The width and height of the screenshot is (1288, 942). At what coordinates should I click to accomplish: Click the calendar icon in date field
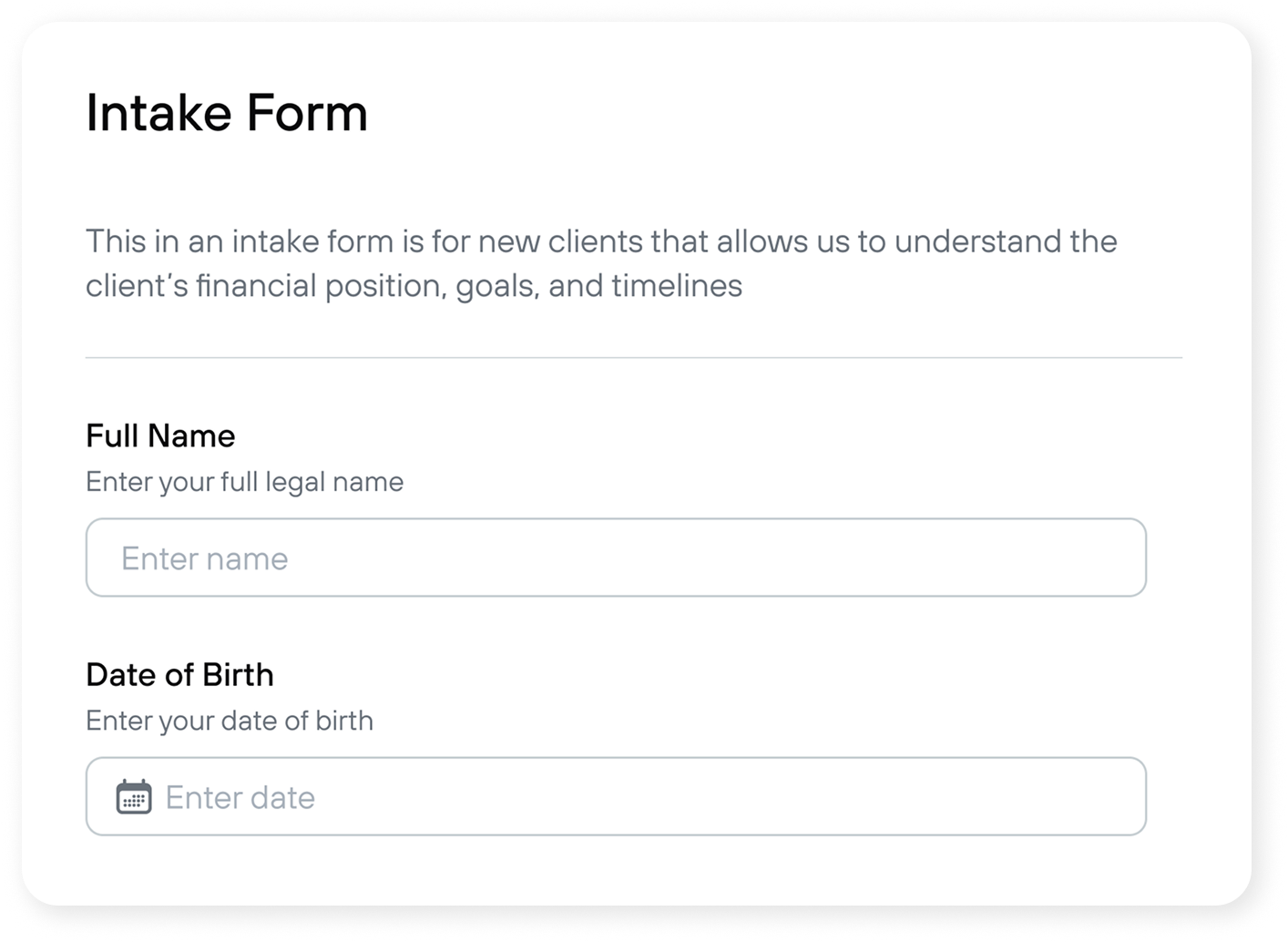(134, 797)
